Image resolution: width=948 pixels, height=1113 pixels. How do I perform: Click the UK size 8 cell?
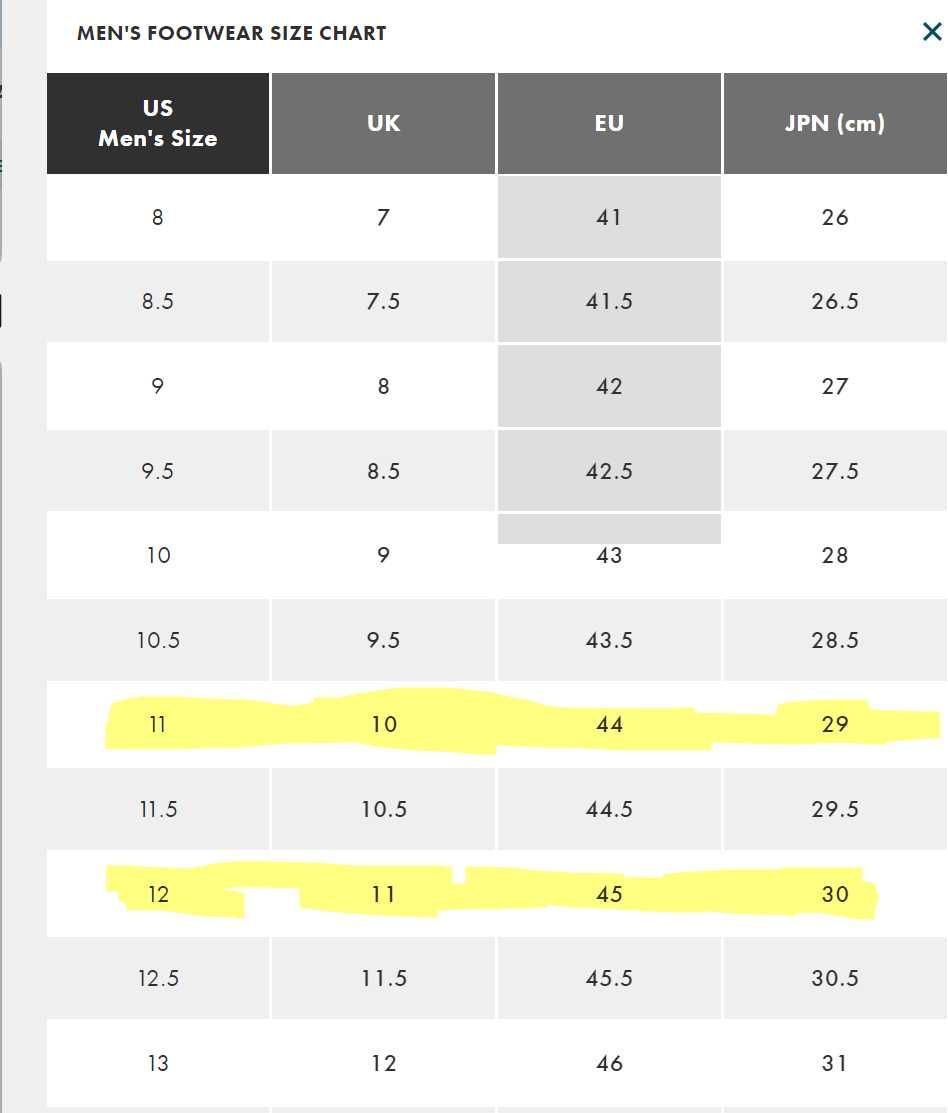point(383,386)
